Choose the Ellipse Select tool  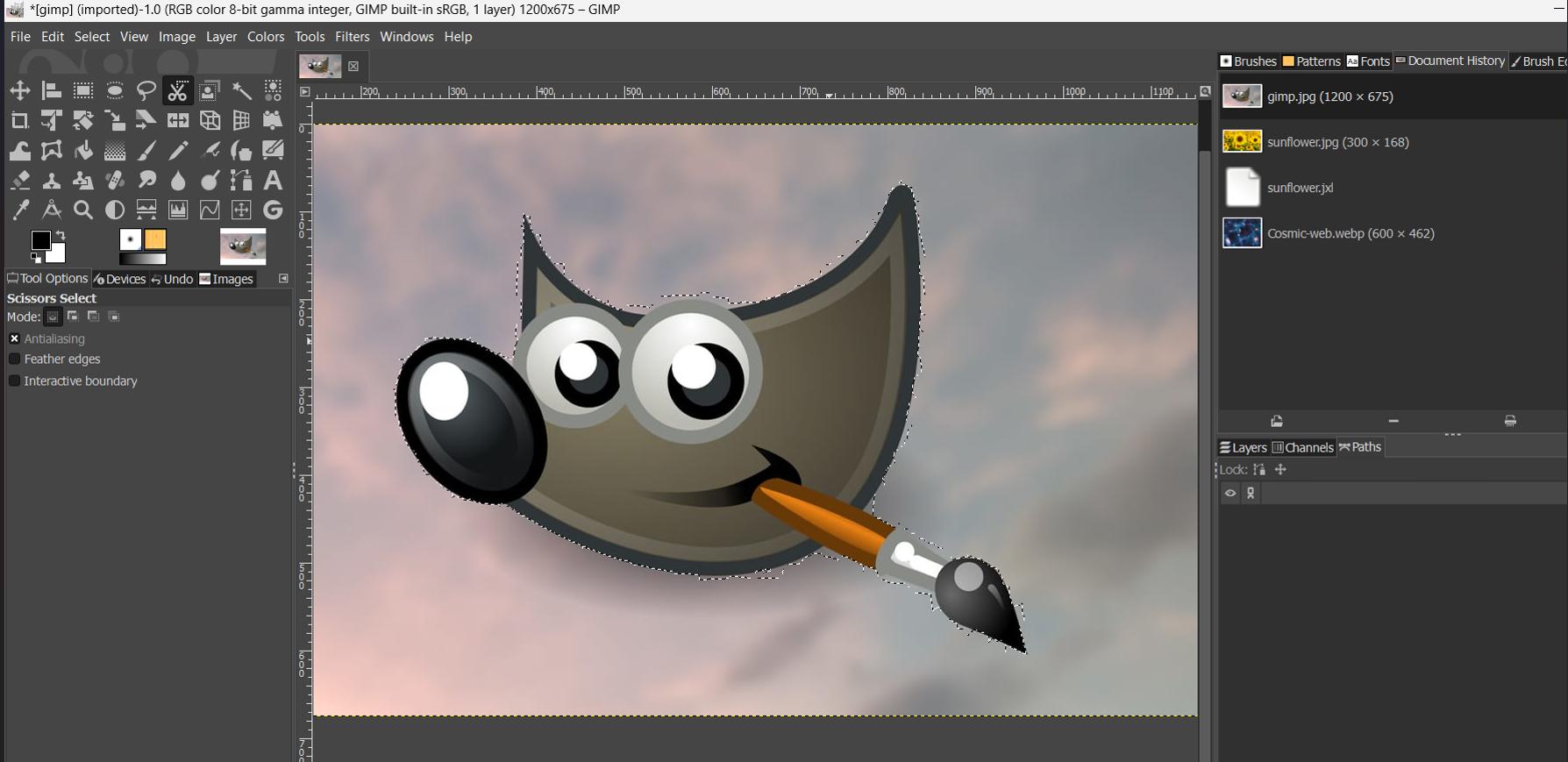[x=115, y=90]
